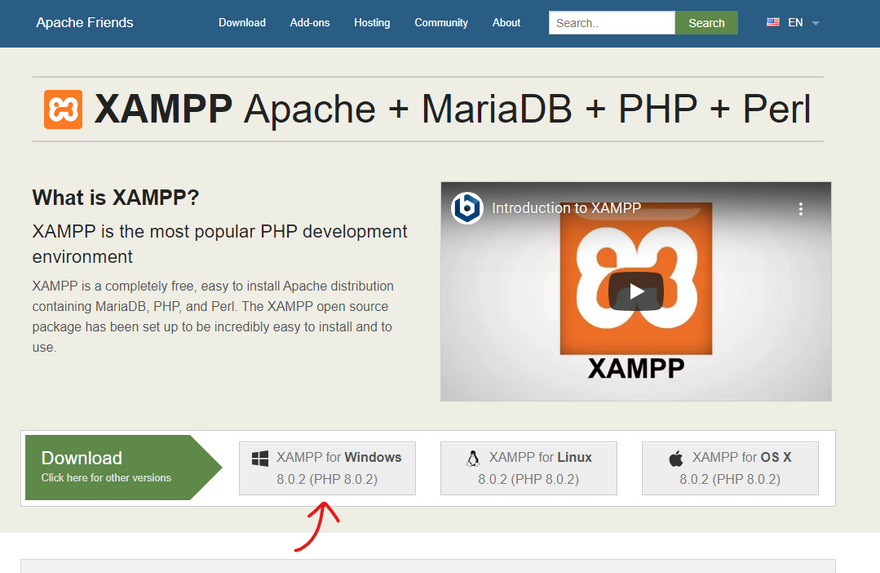Click the orange XAMPP logo icon in the heading
Image resolution: width=880 pixels, height=573 pixels.
pos(63,109)
